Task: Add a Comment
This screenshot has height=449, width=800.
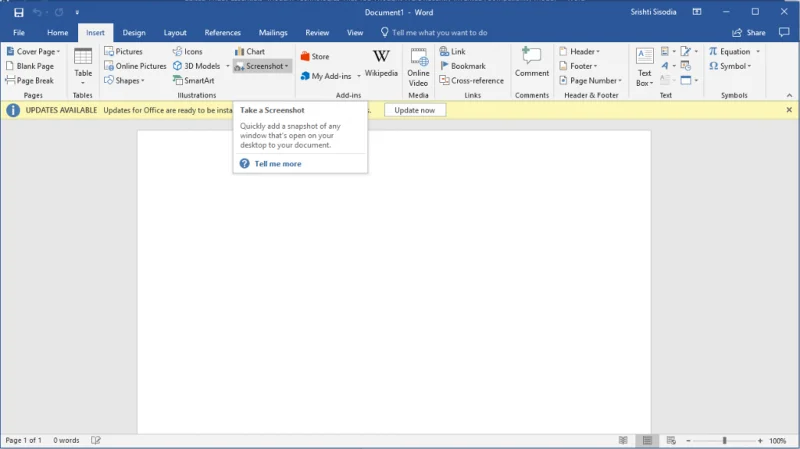Action: pyautogui.click(x=532, y=62)
